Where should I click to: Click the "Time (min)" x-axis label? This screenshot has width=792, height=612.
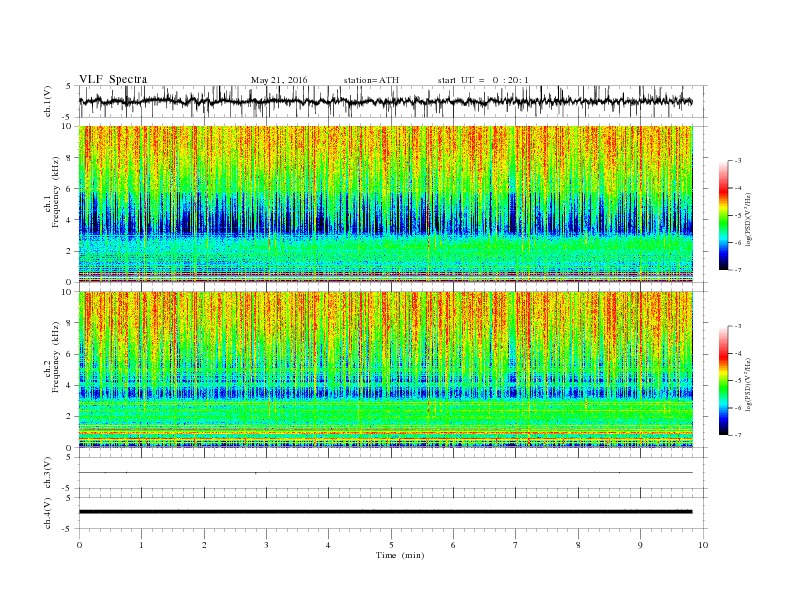[400, 555]
